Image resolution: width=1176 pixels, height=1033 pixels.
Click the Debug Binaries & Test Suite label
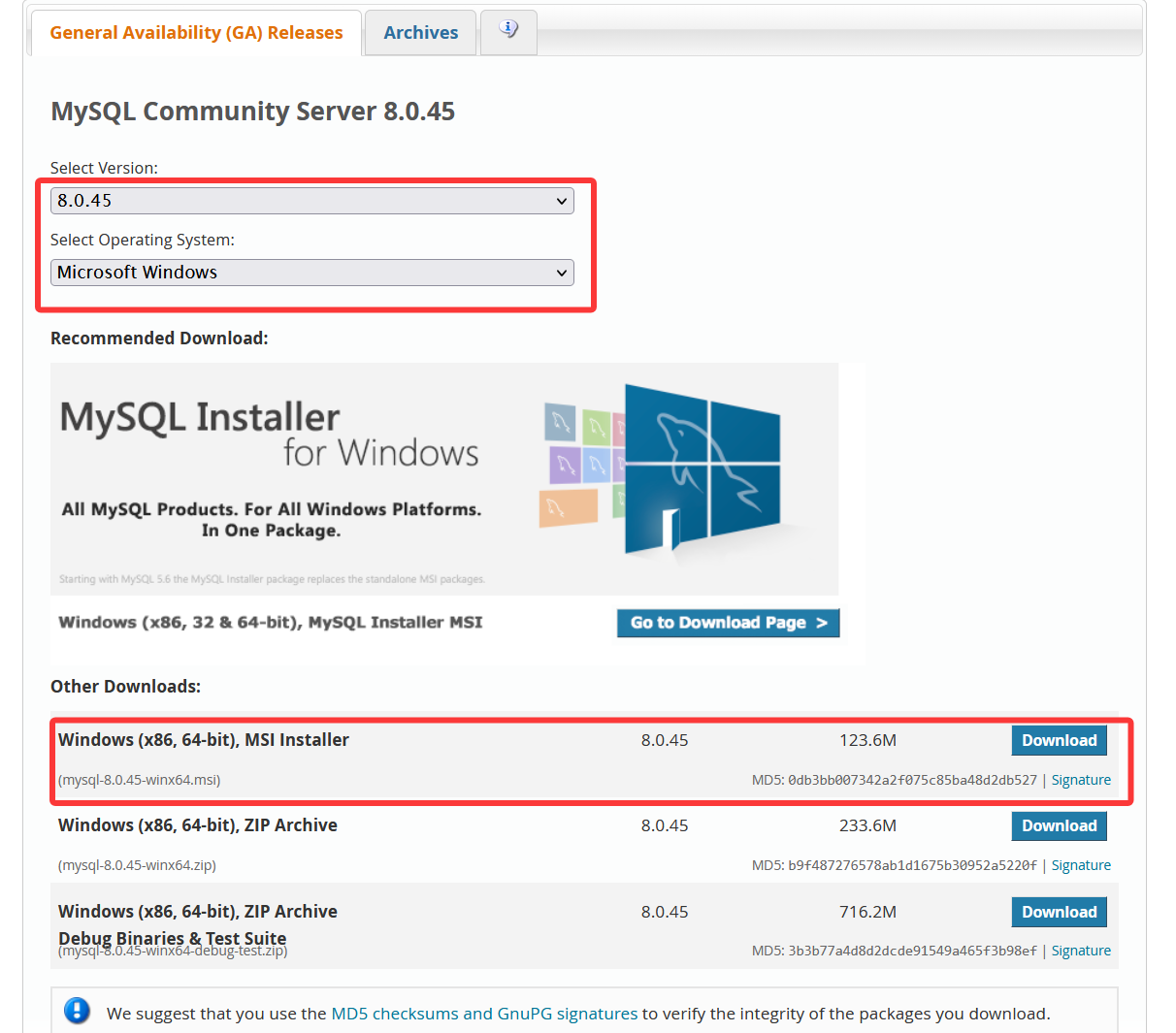coord(173,938)
